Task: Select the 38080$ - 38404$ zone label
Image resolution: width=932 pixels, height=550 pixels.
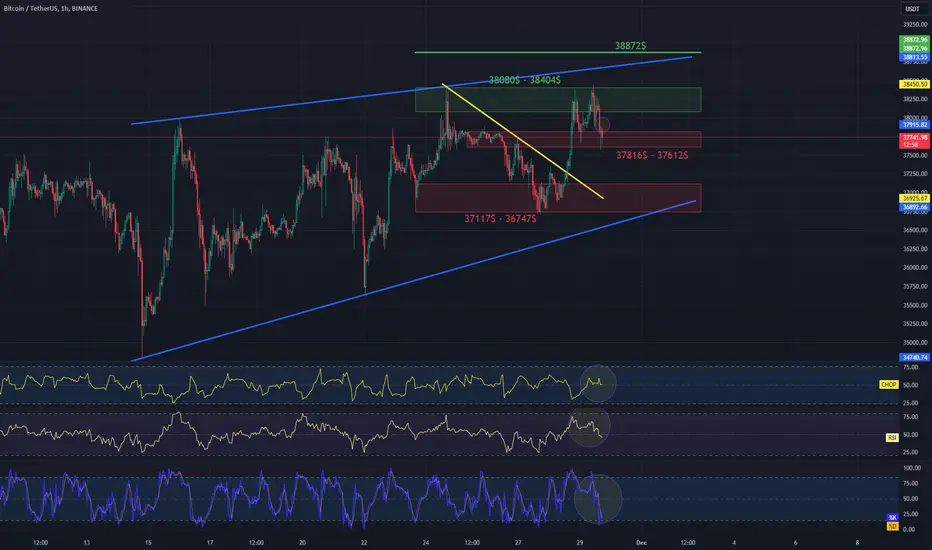Action: pos(524,80)
